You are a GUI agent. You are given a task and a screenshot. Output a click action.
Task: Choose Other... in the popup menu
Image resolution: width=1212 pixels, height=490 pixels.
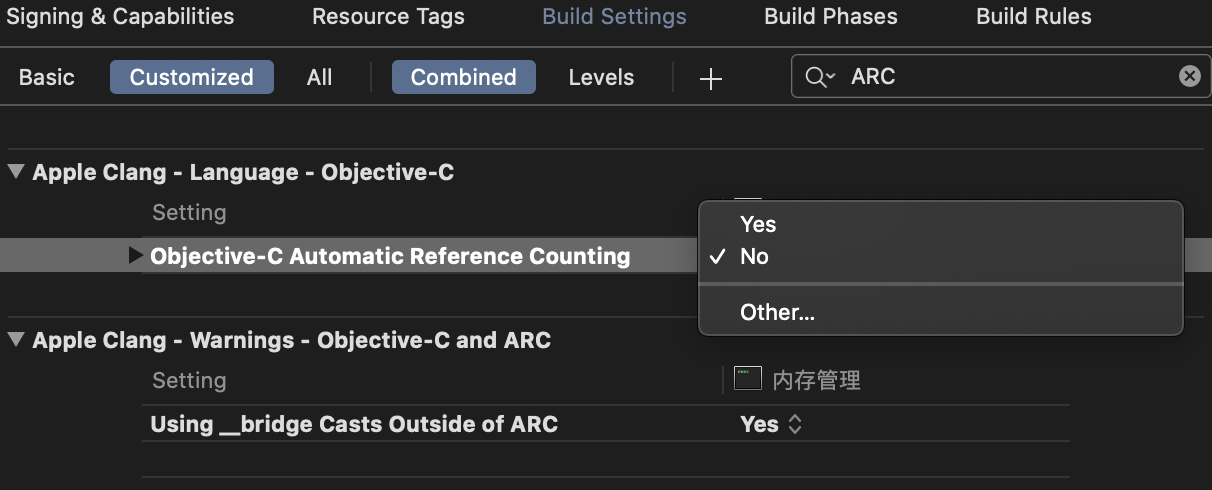click(777, 312)
